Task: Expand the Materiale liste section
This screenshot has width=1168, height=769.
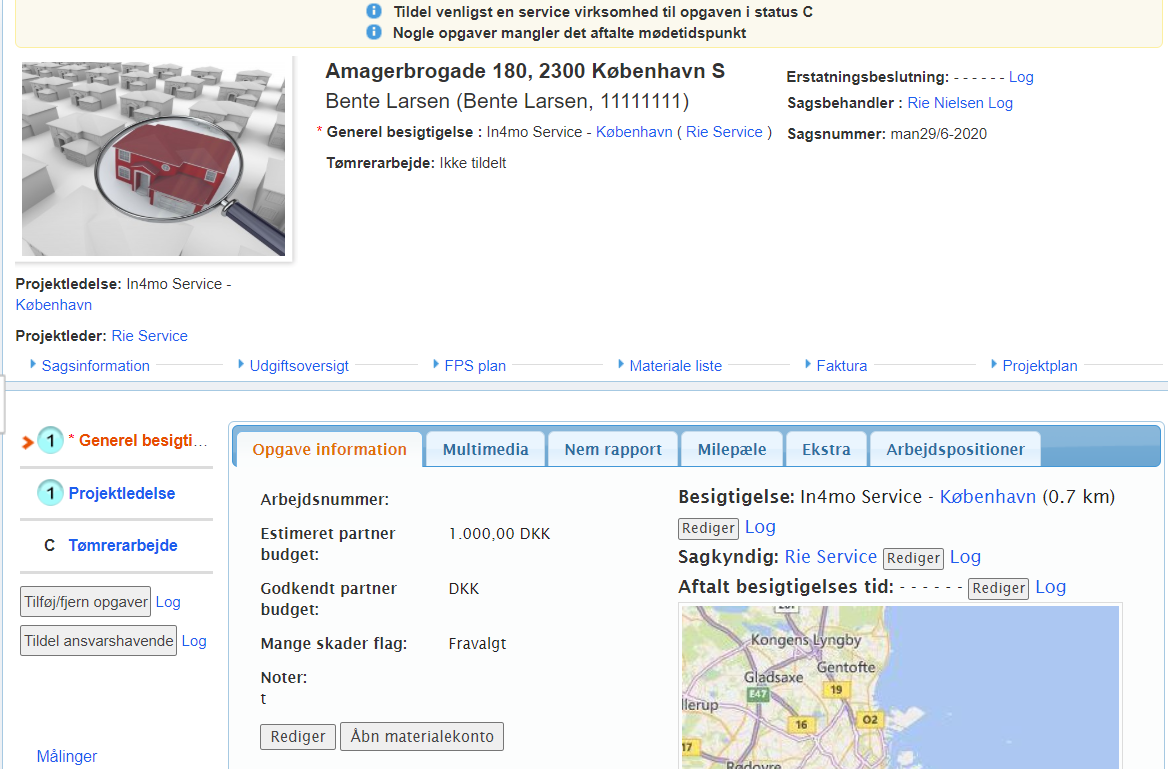Action: click(675, 366)
